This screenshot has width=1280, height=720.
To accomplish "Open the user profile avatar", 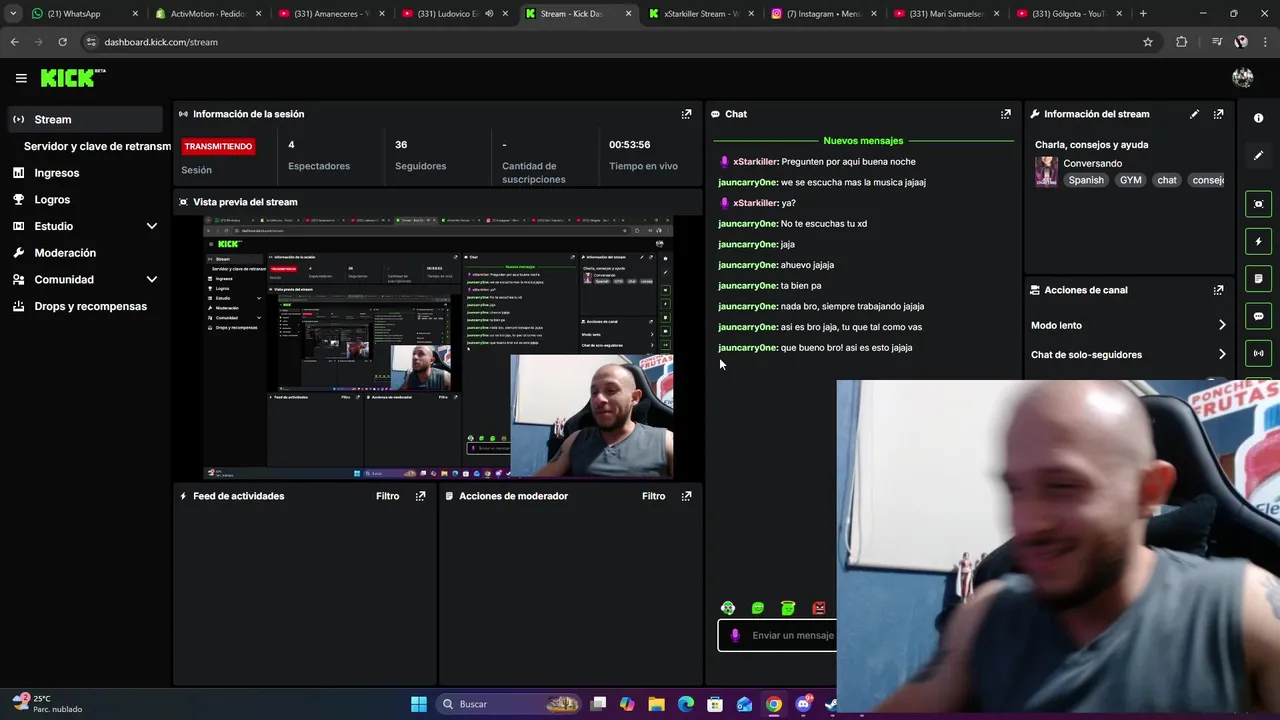I will pos(1243,78).
